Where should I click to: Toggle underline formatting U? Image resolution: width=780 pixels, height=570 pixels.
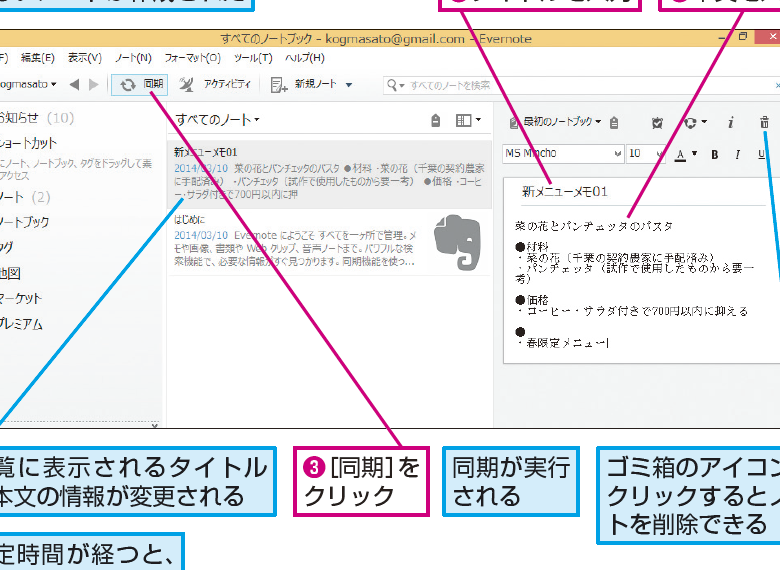point(761,155)
